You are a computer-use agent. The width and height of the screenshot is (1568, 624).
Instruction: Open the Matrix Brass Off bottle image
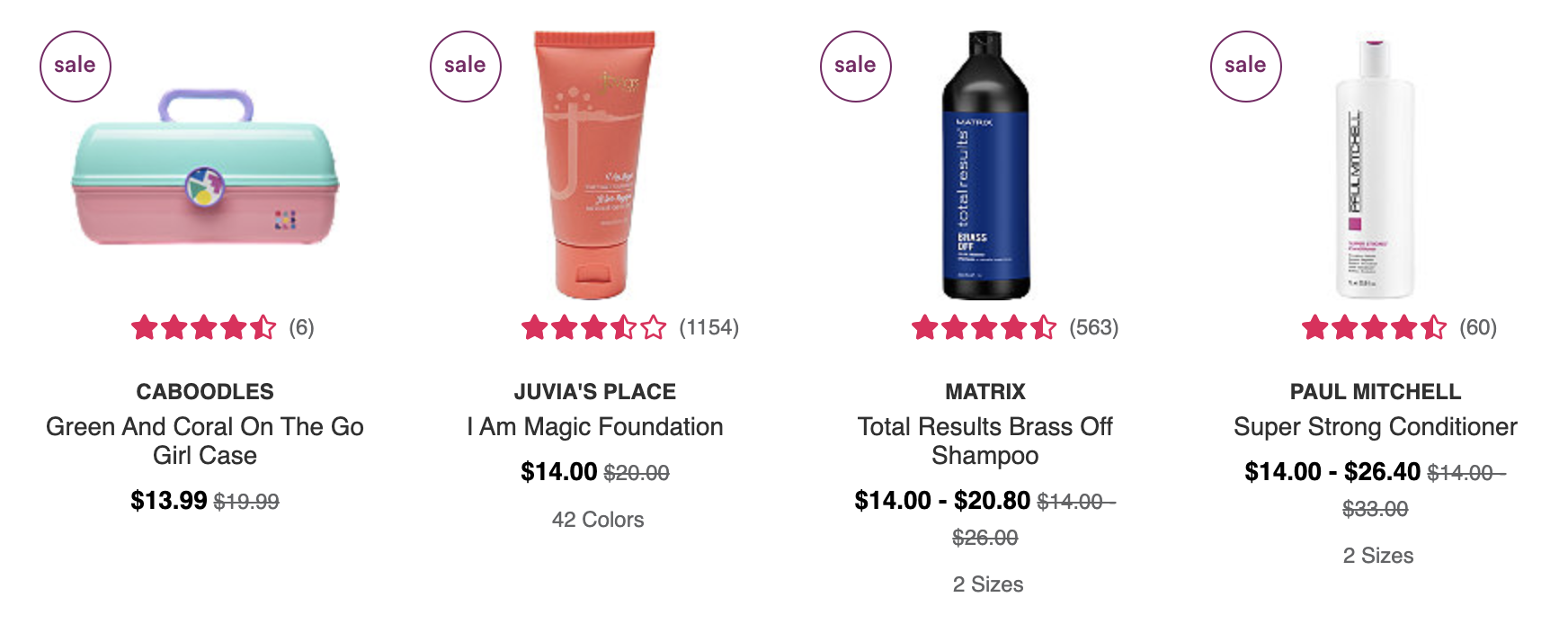tap(985, 165)
